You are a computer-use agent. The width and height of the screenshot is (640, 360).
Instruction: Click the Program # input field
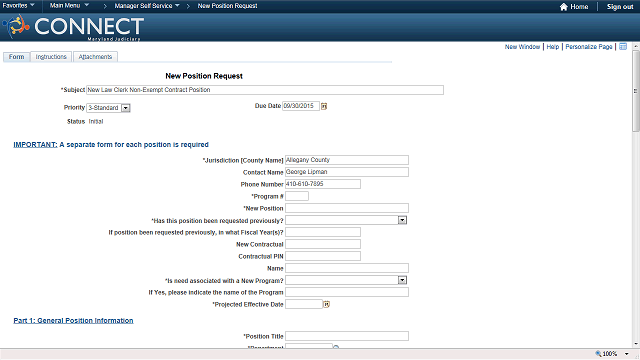pyautogui.click(x=297, y=196)
